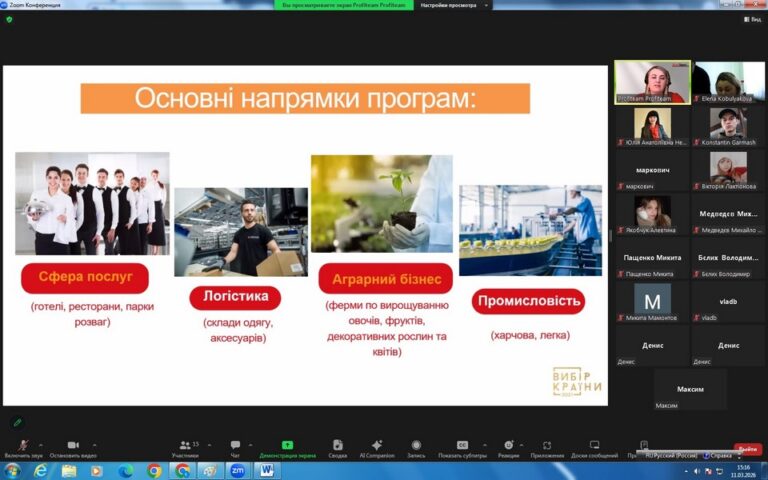This screenshot has height=480, width=768.
Task: Toggle camera with Остановить видео button
Action: 72,446
